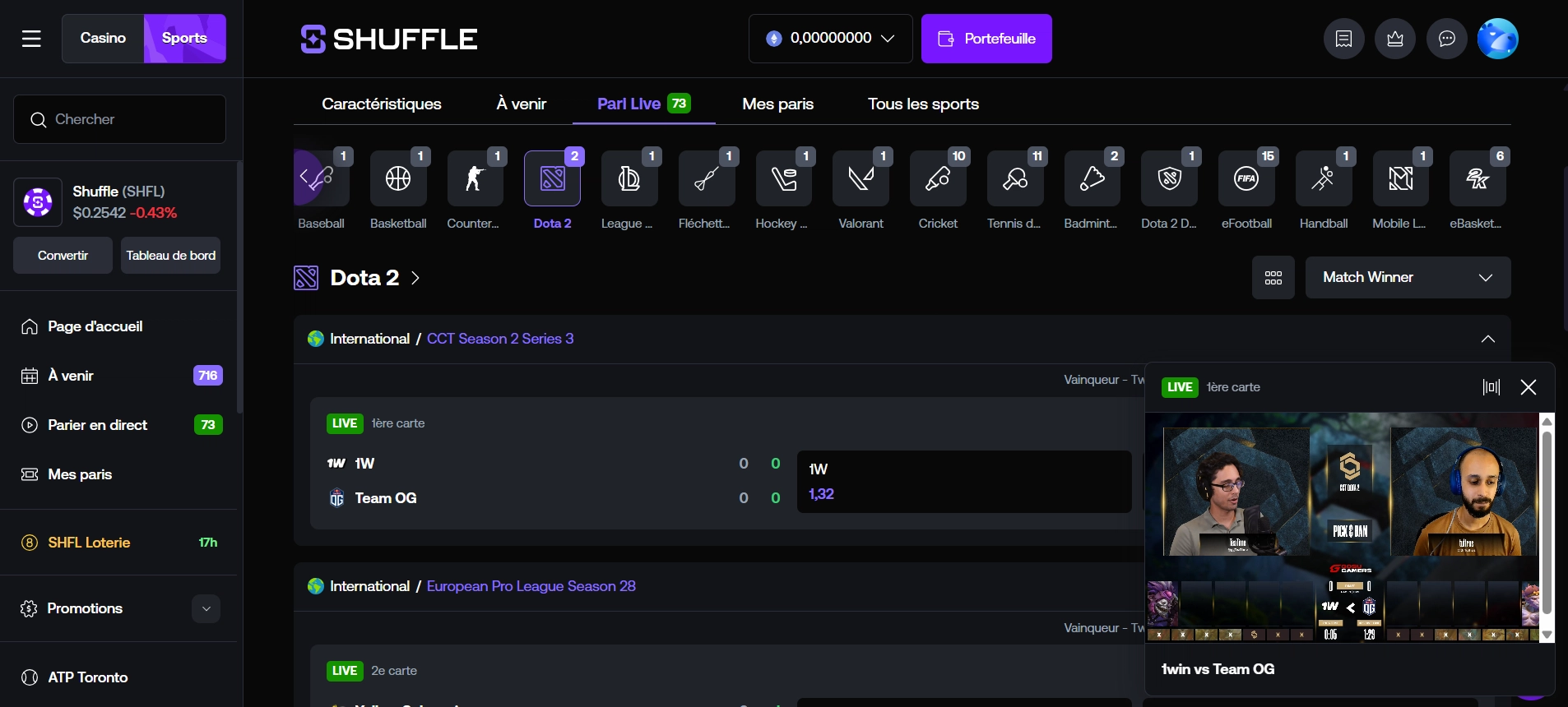This screenshot has height=707, width=1568.
Task: Open the À venir tab
Action: click(522, 104)
